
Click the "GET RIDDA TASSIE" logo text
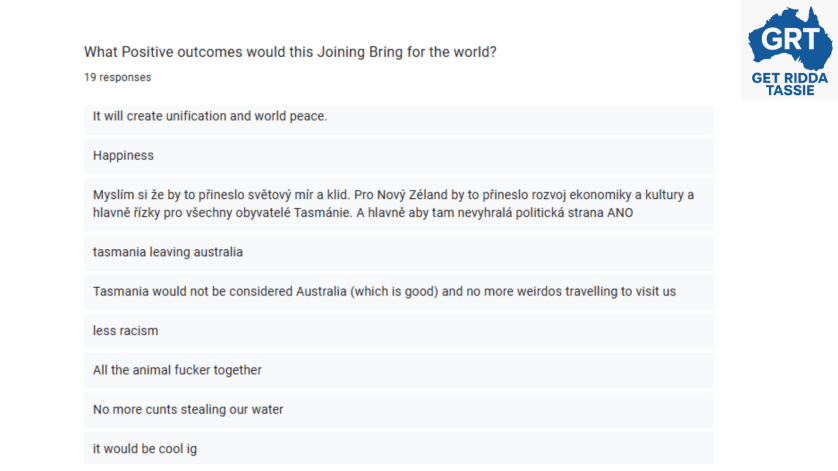[x=789, y=83]
